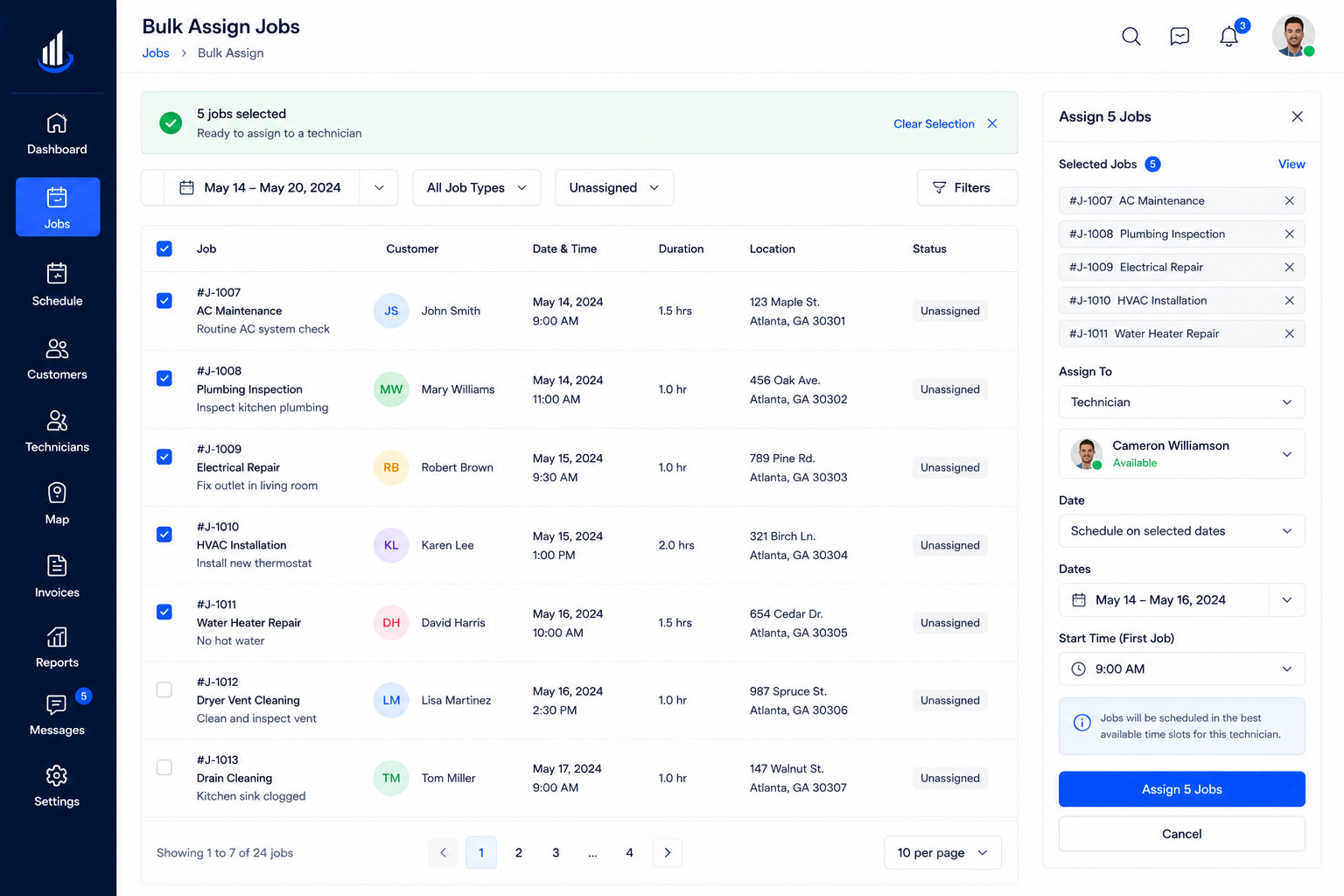Go to Dashboard in the sidebar
The width and height of the screenshot is (1344, 896).
coord(57,134)
